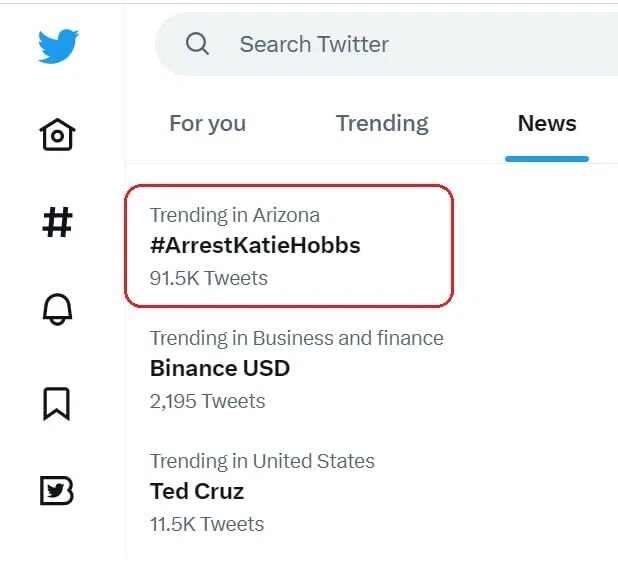Click the magnifying glass search icon
618x586 pixels.
pyautogui.click(x=197, y=44)
